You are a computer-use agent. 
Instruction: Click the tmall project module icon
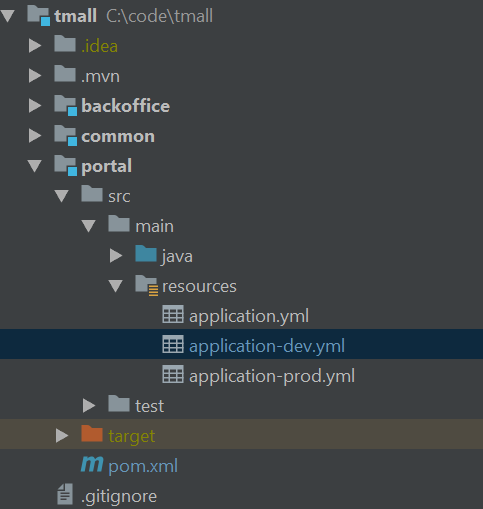click(39, 15)
